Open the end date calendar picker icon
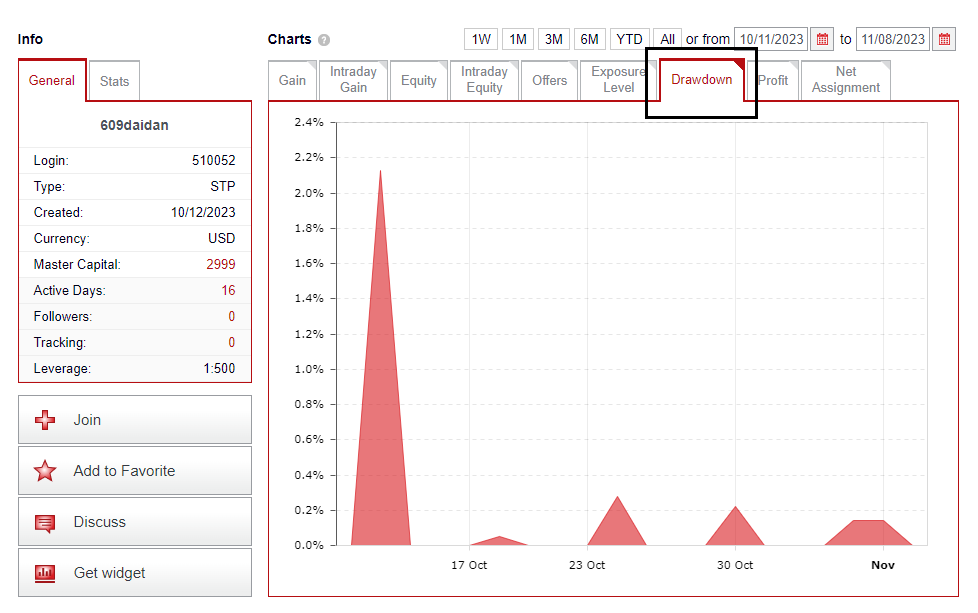Image resolution: width=978 pixels, height=613 pixels. (x=944, y=39)
